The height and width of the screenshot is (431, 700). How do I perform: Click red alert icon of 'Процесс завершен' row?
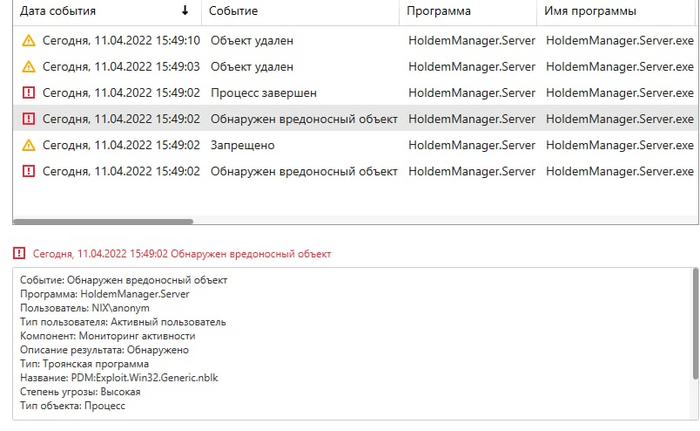(28, 93)
